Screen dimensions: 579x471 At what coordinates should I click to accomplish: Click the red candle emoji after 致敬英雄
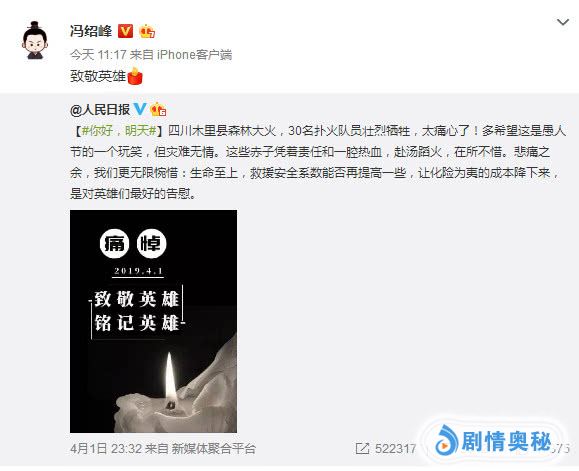(x=135, y=76)
